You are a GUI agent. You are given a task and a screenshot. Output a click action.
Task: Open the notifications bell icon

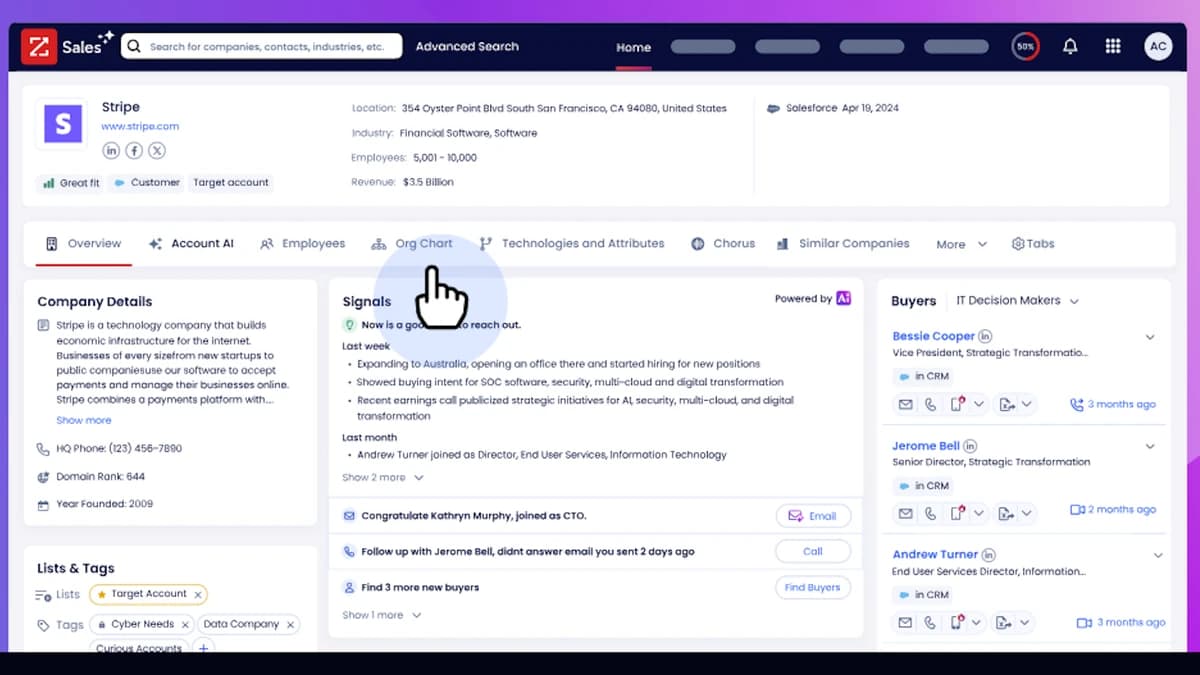pos(1070,46)
